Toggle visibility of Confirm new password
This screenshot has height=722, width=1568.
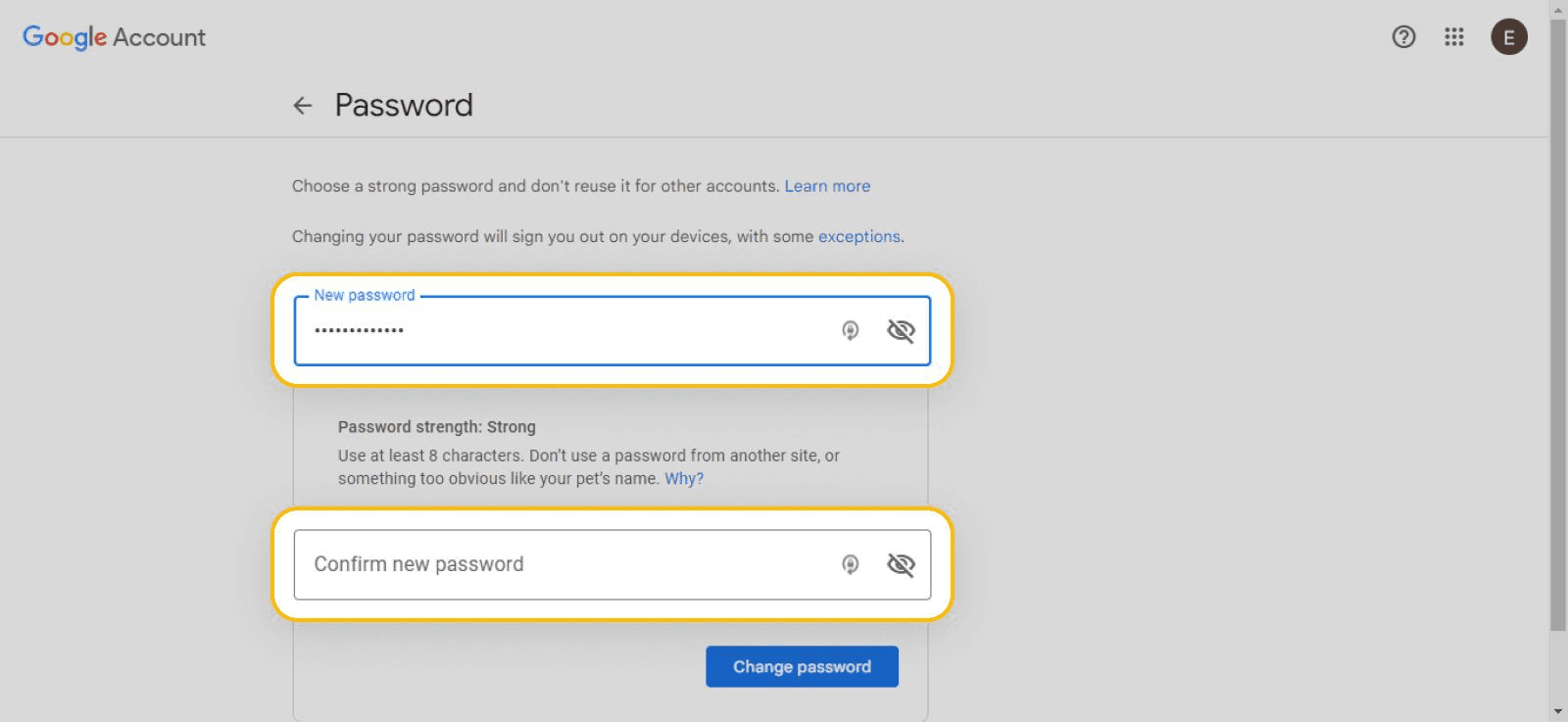(x=901, y=564)
